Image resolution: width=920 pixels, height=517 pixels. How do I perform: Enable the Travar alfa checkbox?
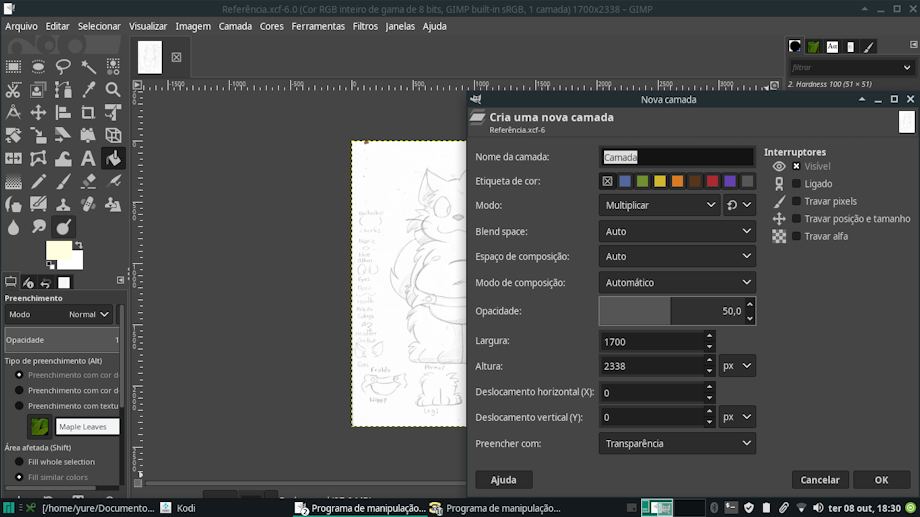[796, 236]
